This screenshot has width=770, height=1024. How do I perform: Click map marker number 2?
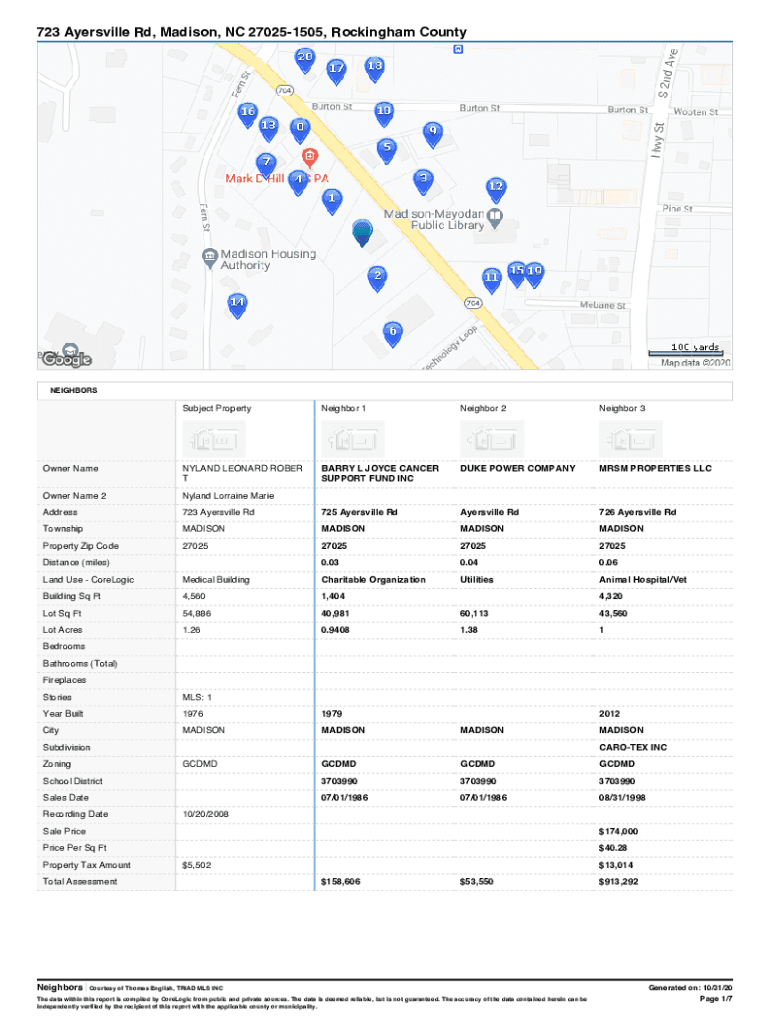coord(377,277)
